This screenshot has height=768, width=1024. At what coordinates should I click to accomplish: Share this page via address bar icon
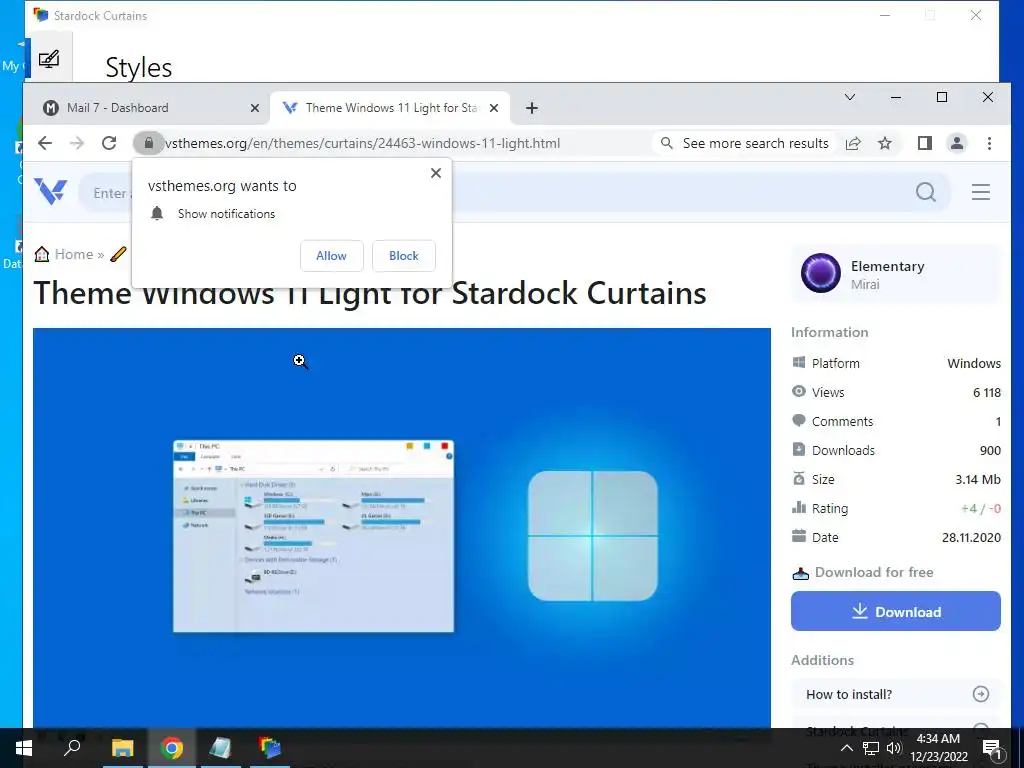click(853, 143)
